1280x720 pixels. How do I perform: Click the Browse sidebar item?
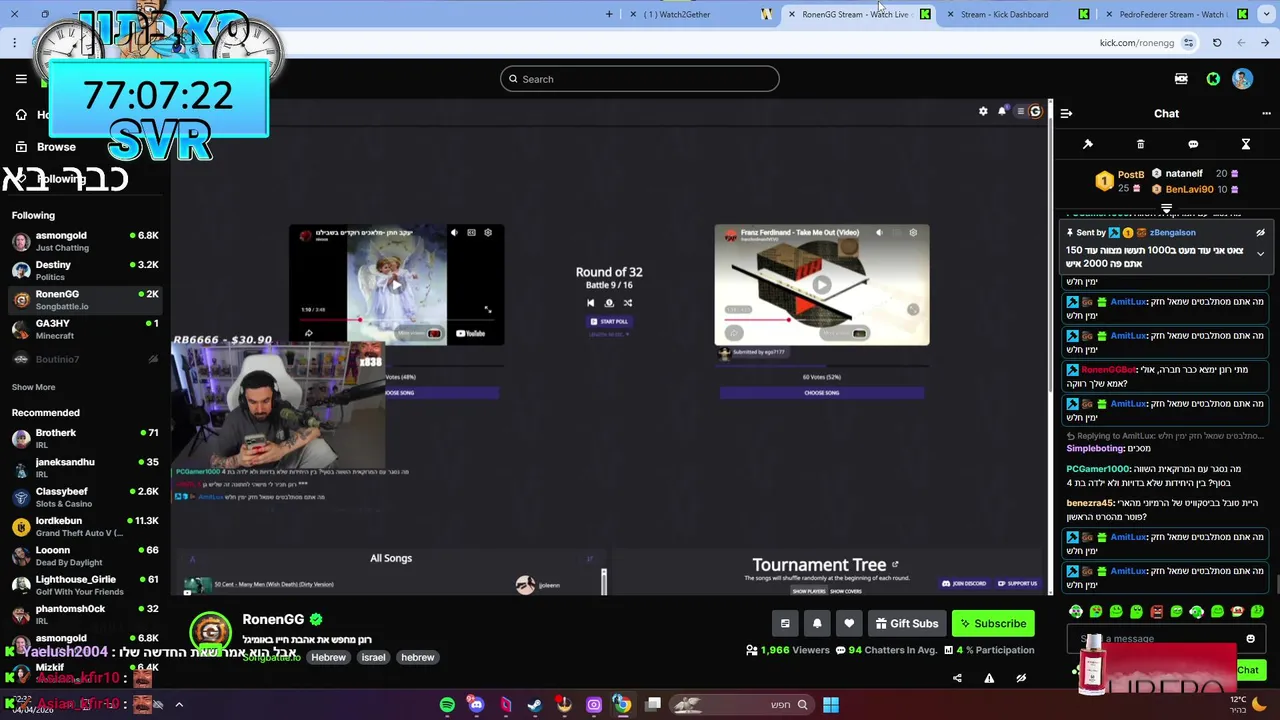(56, 147)
